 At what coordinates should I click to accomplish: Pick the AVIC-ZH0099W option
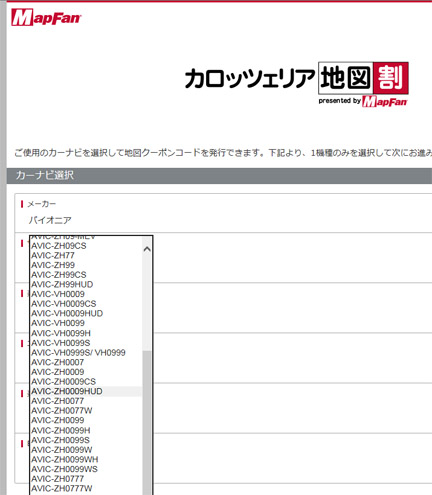click(86, 450)
